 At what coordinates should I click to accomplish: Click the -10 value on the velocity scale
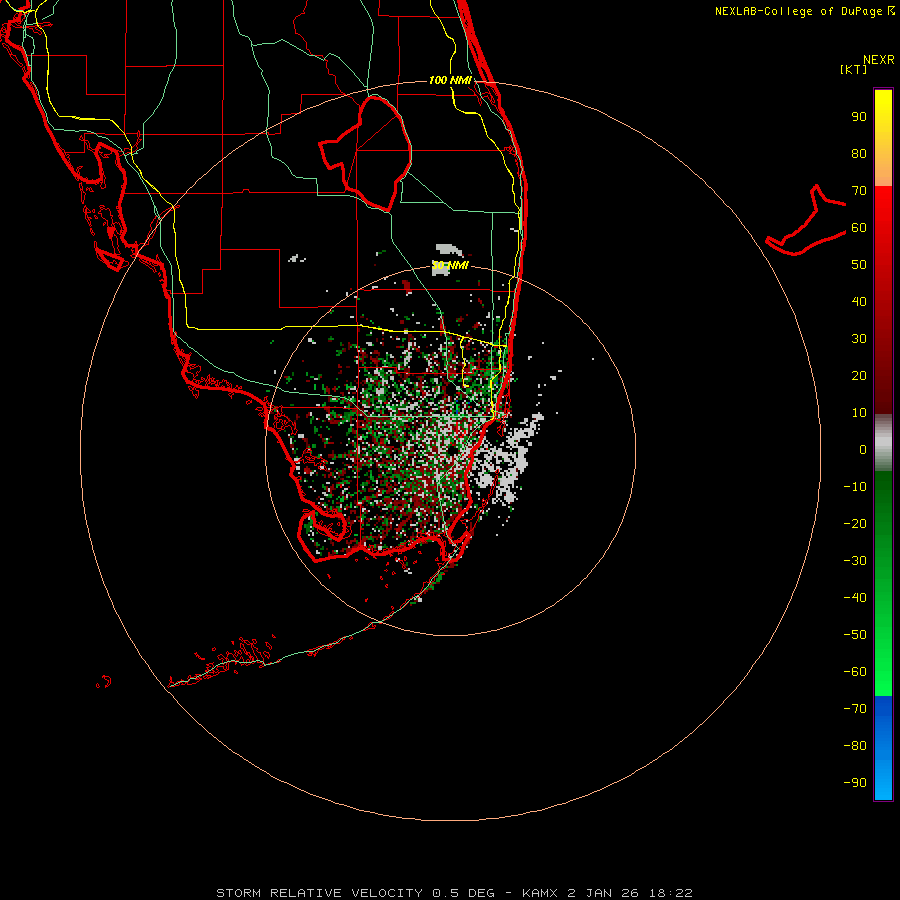tap(855, 487)
